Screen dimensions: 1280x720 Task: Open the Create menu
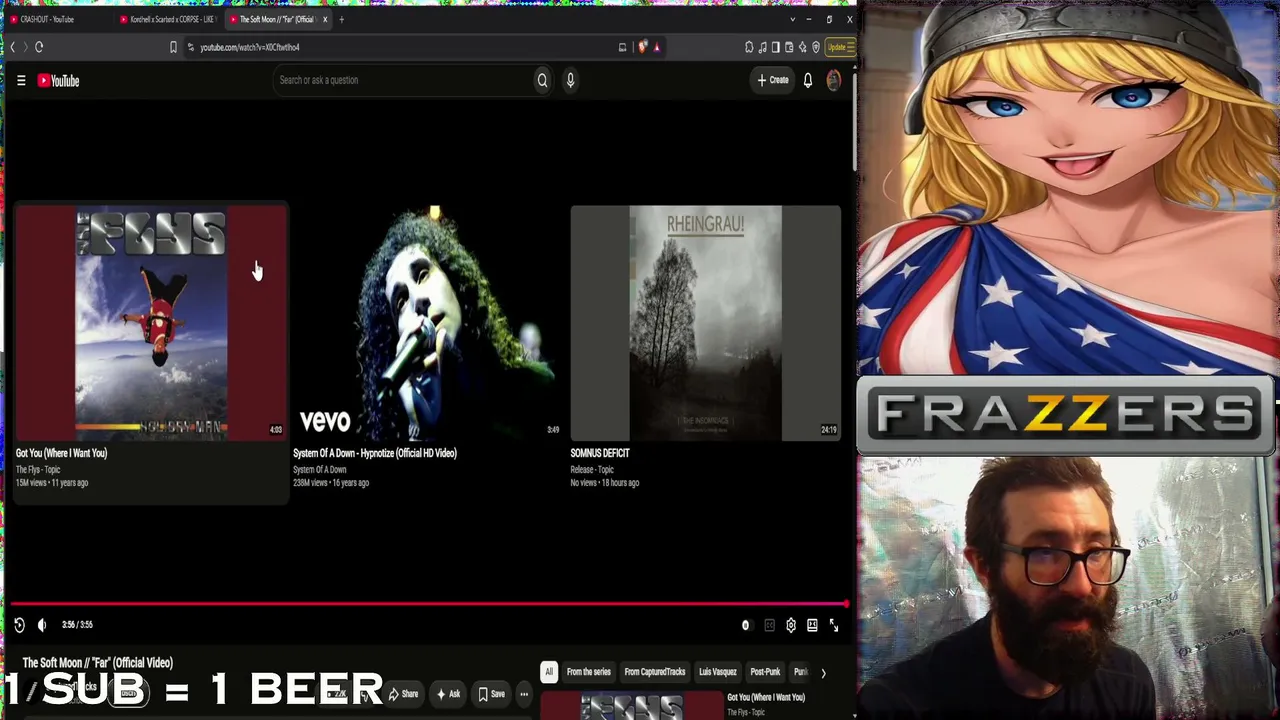773,80
